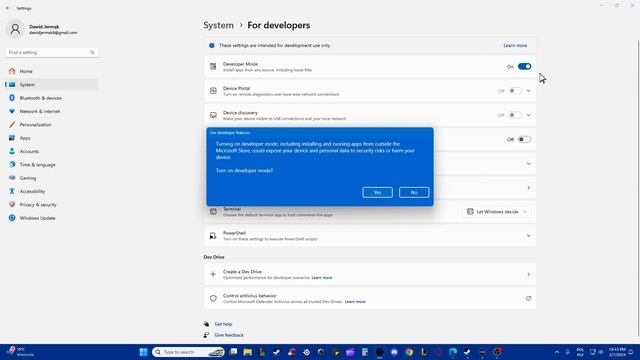This screenshot has width=640, height=360.
Task: Expand the Device Portal row chevron
Action: point(529,91)
